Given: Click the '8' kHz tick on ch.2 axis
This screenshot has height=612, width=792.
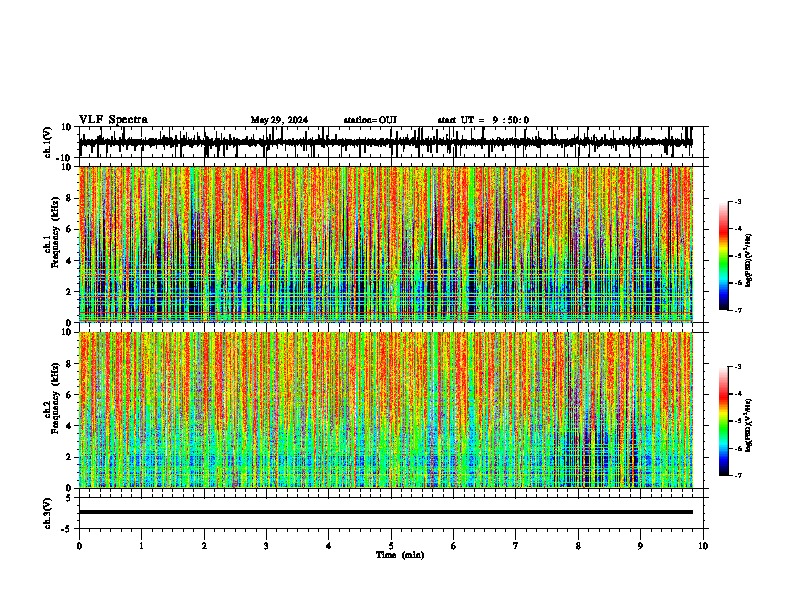Looking at the screenshot, I should pos(69,364).
